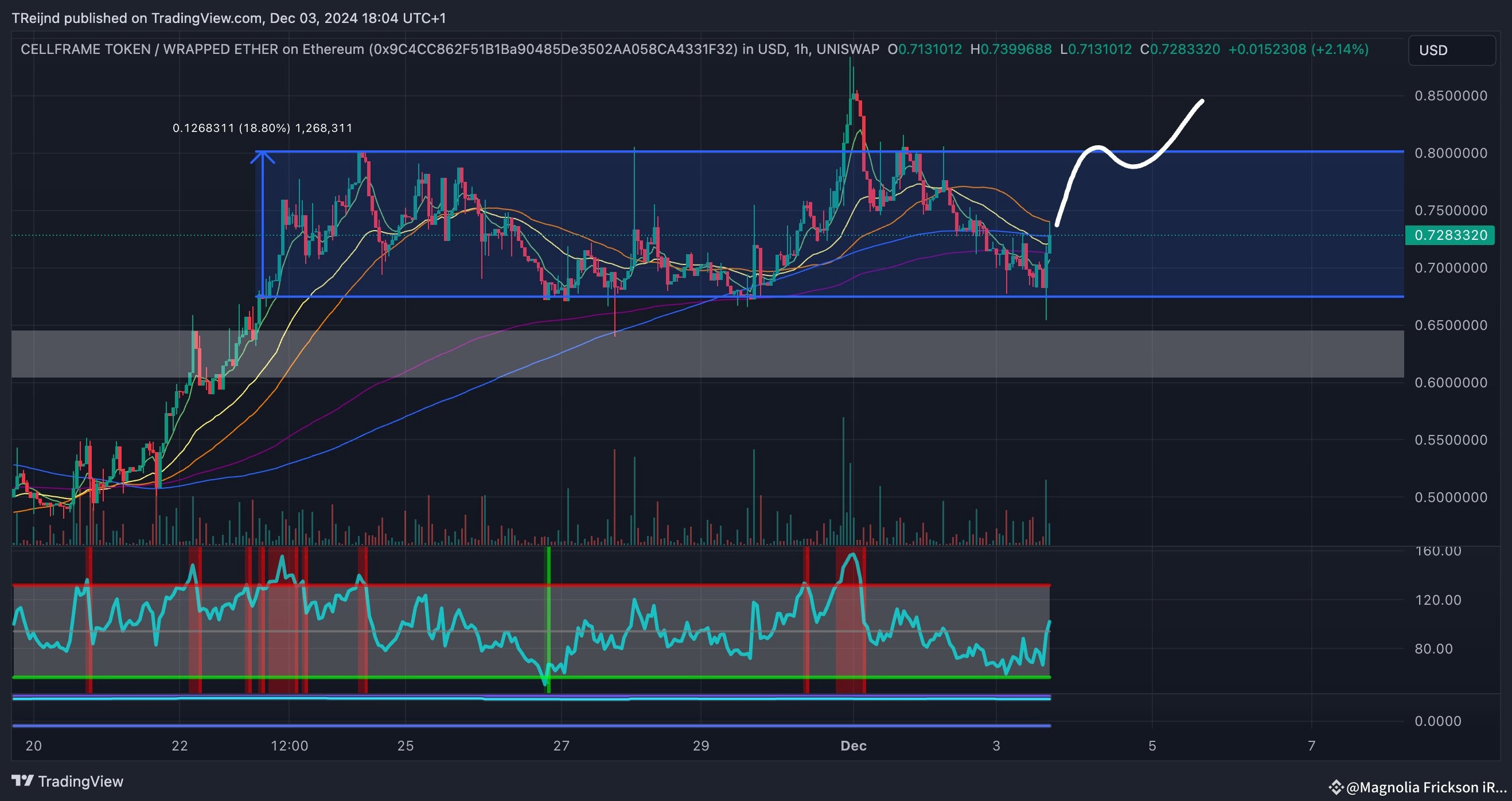Click the 0.6500000 price axis label
The image size is (1512, 801).
point(1451,325)
